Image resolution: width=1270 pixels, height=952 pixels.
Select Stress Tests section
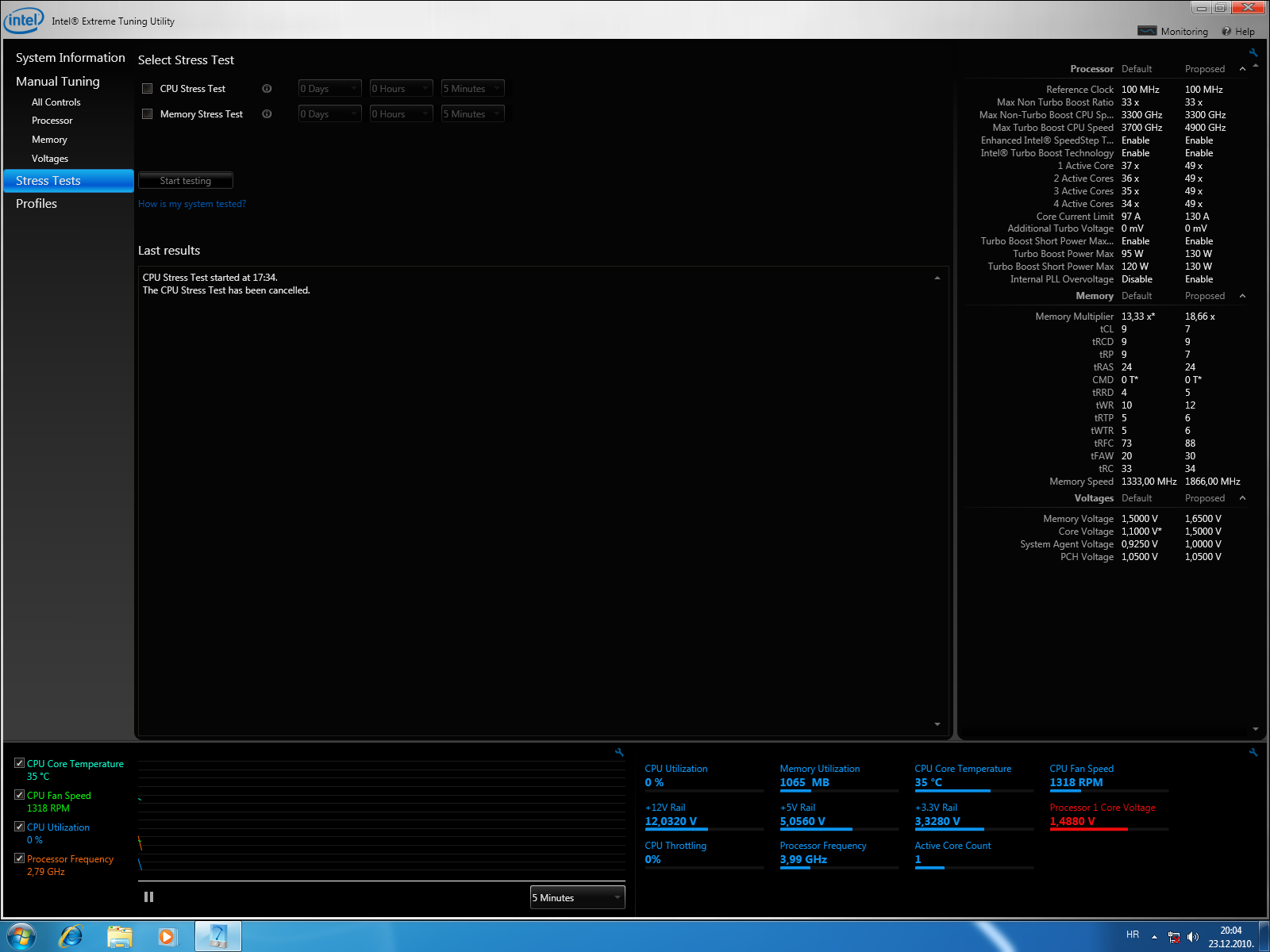(x=69, y=181)
